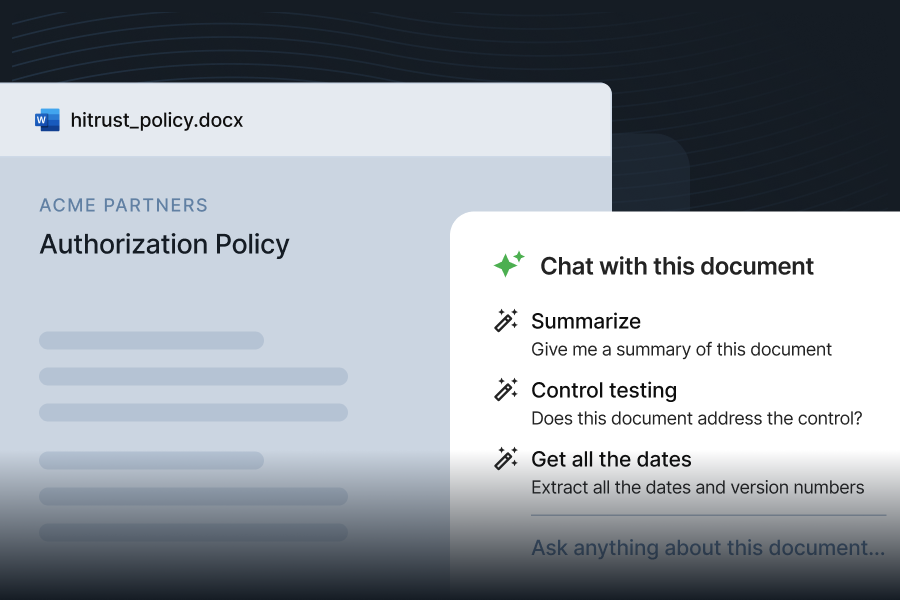Click the Word document file icon

pos(47,120)
